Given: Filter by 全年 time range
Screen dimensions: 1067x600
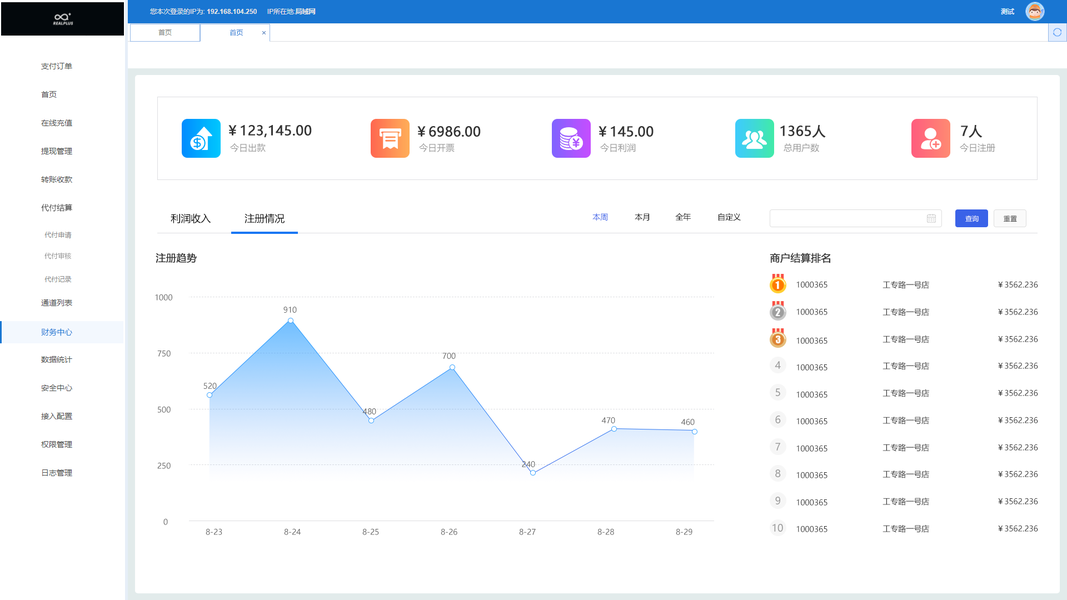Looking at the screenshot, I should coord(683,217).
